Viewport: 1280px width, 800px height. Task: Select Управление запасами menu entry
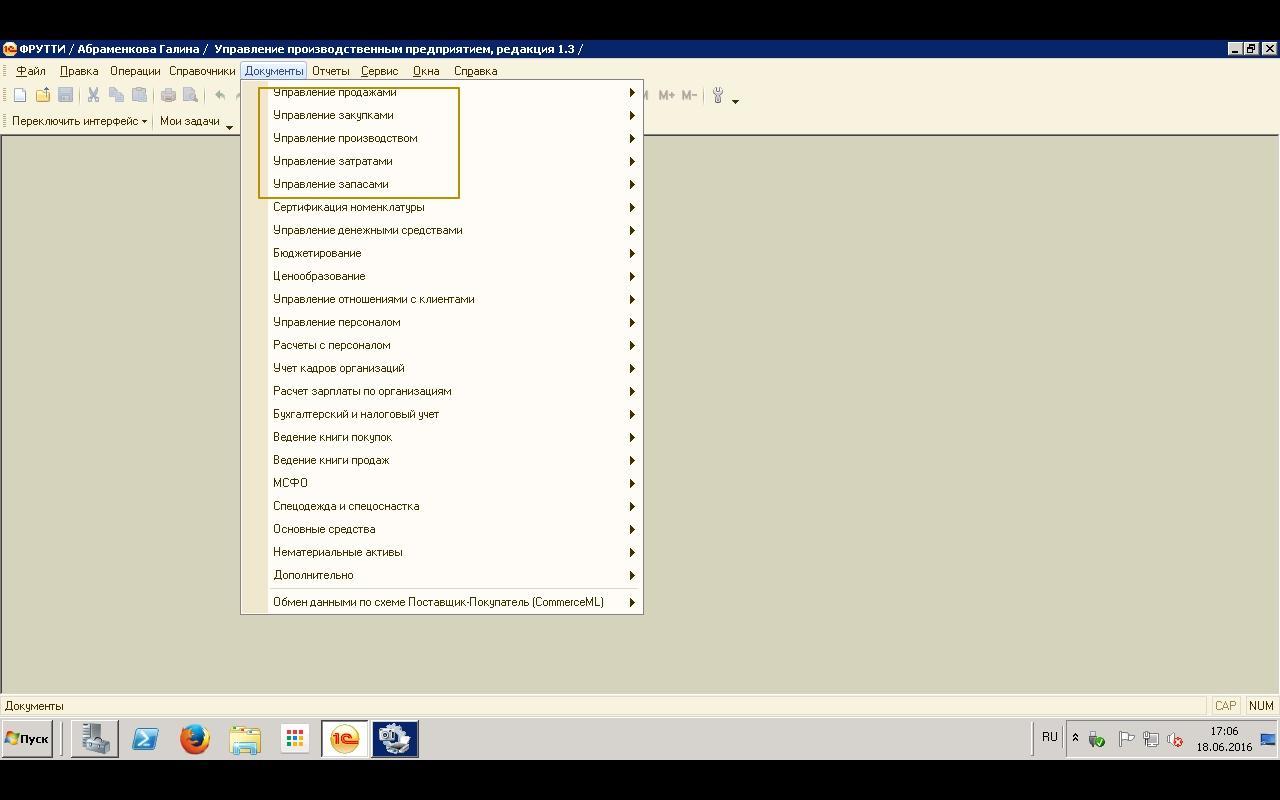442,184
